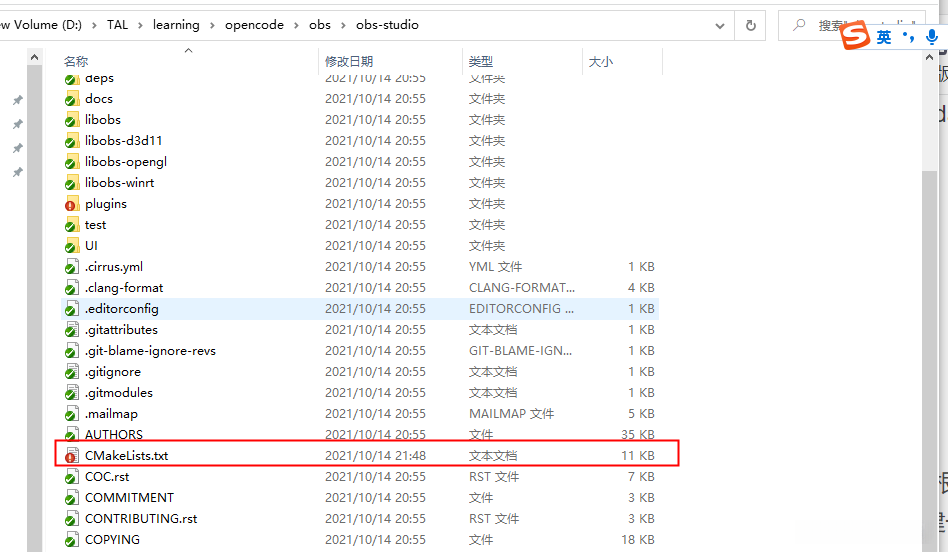Image resolution: width=948 pixels, height=552 pixels.
Task: Click the .mailmap file icon
Action: [72, 414]
